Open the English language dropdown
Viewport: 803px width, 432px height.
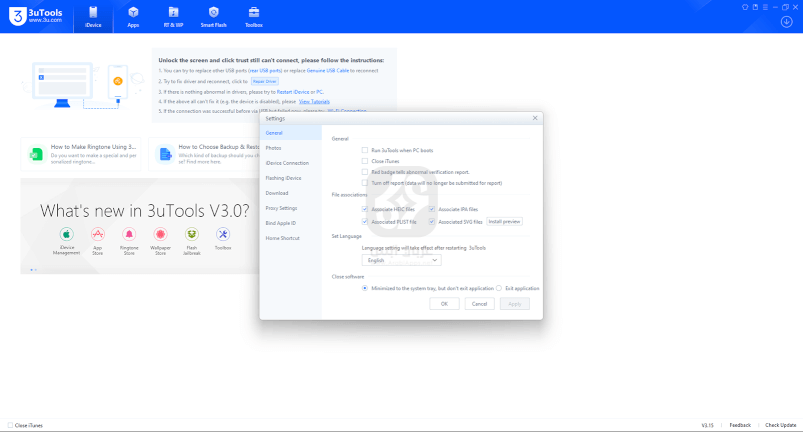[402, 260]
